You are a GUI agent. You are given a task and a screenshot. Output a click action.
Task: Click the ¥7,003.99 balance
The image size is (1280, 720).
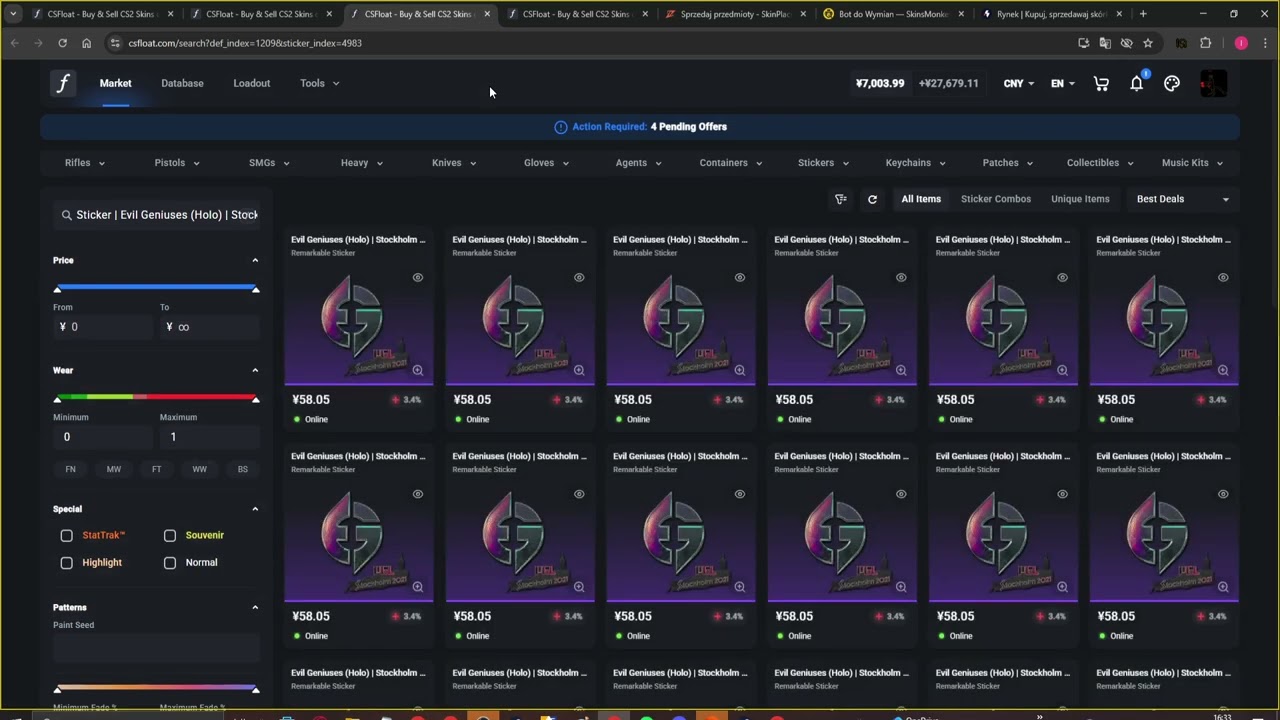coord(880,84)
